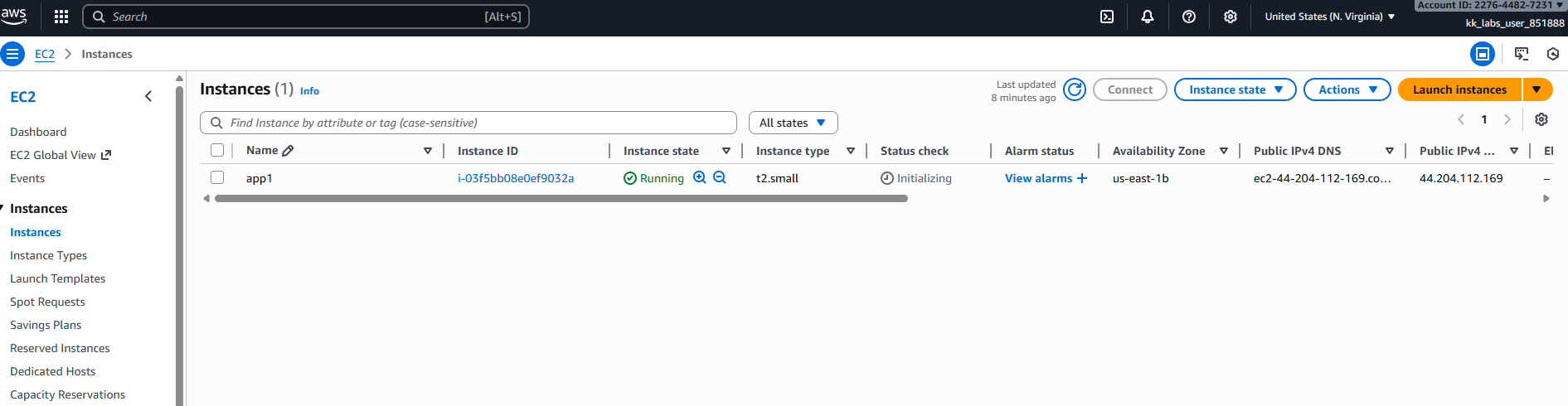
Task: Go to the previous page arrow
Action: click(1461, 119)
